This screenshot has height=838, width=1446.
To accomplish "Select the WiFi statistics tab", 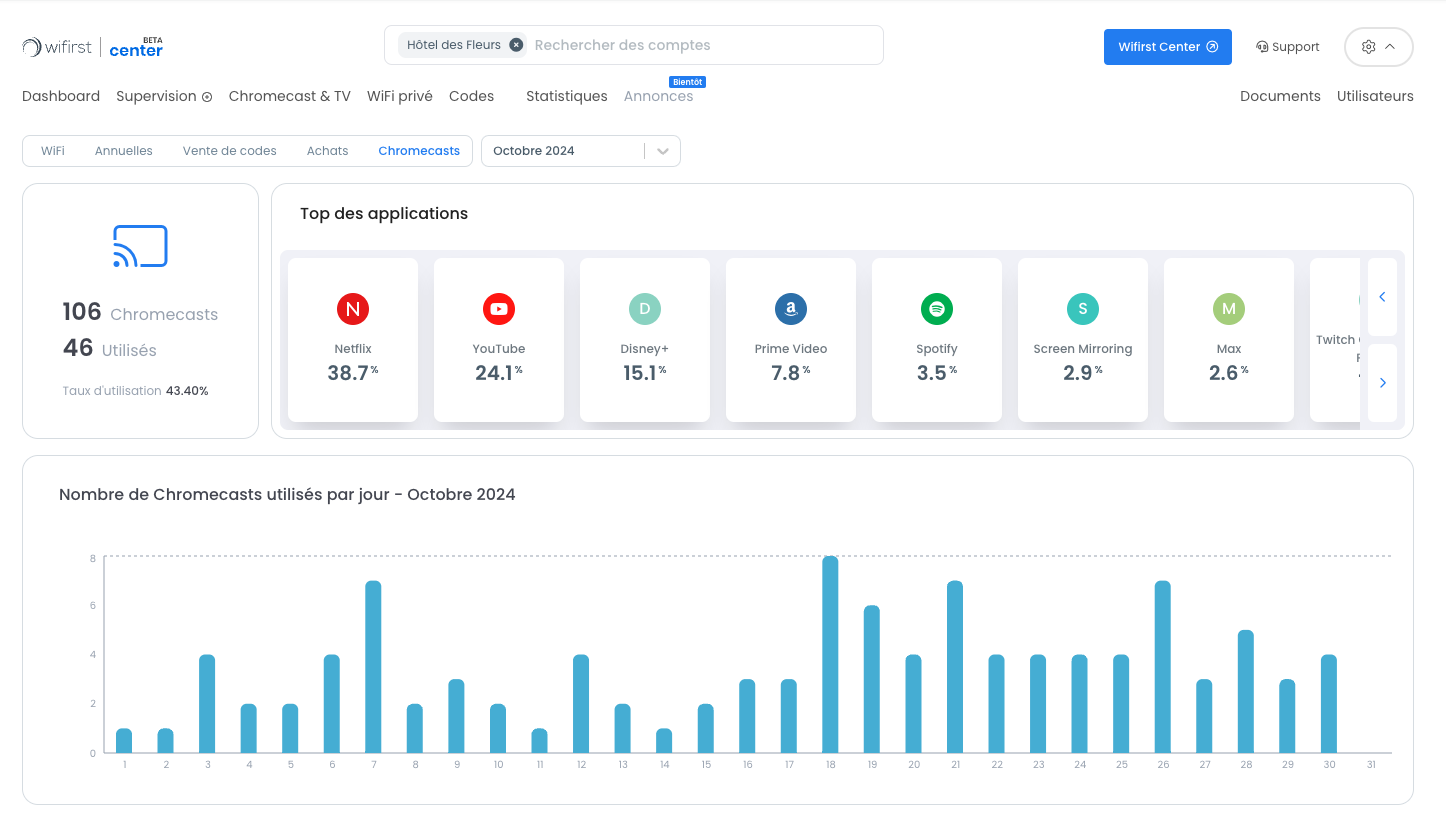I will (x=53, y=151).
